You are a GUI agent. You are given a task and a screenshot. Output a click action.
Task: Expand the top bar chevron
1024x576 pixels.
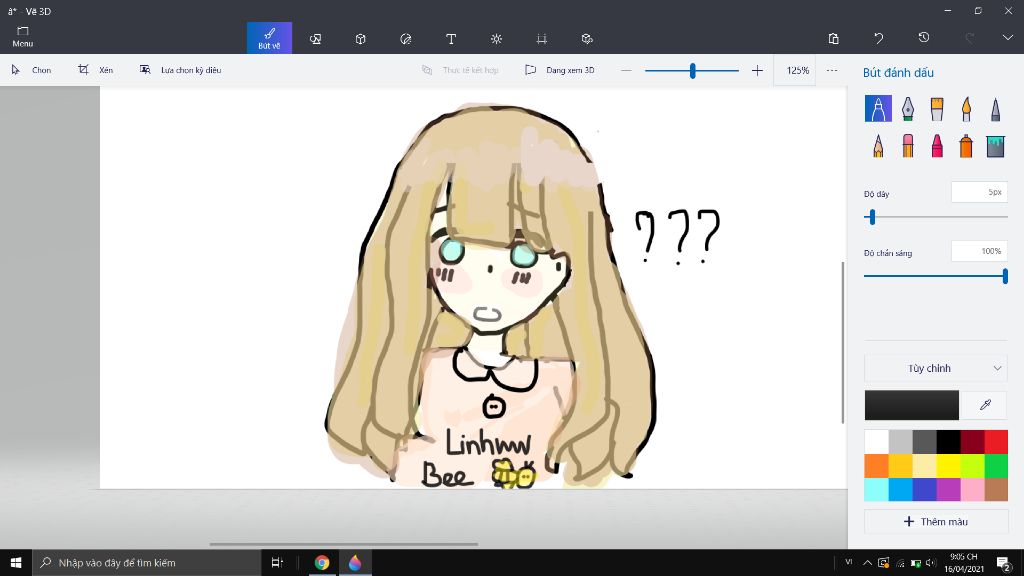click(x=1008, y=38)
